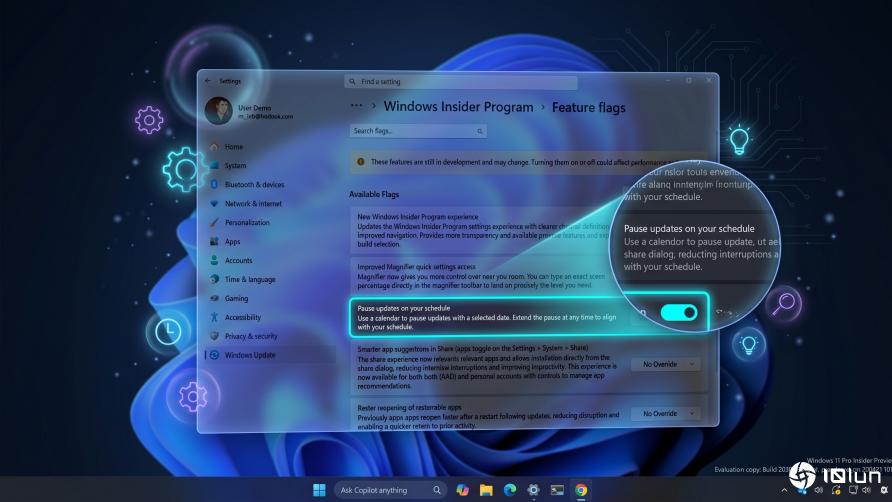Open No Override dropdown for Smarter app suggestions
Screen dimensions: 892x502
[x=665, y=364]
